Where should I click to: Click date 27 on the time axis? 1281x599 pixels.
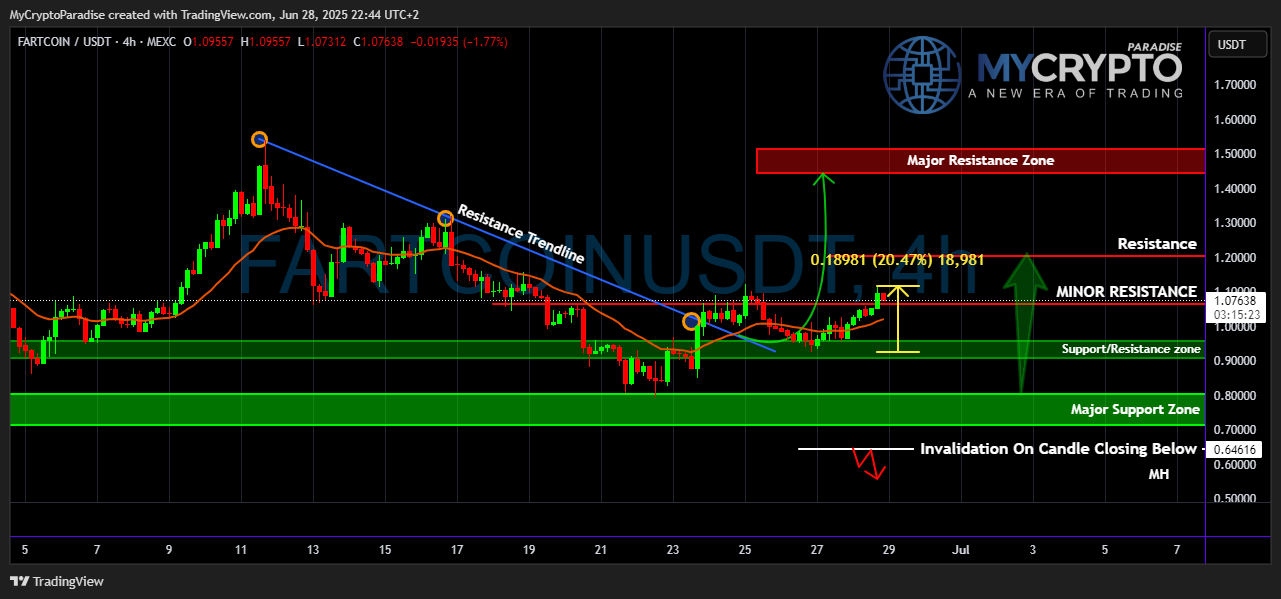point(817,549)
